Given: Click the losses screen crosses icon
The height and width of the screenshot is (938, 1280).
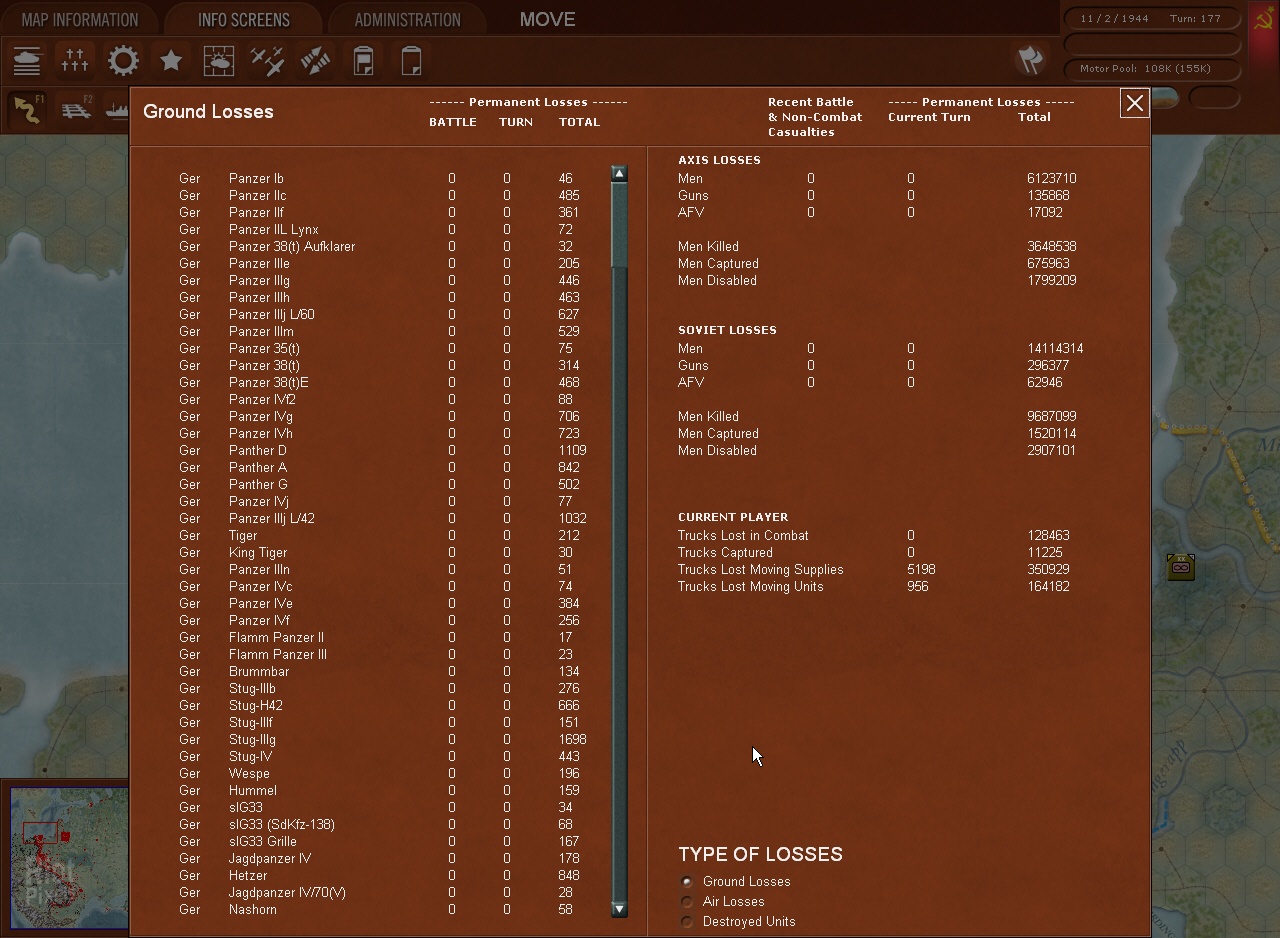Looking at the screenshot, I should (x=75, y=61).
